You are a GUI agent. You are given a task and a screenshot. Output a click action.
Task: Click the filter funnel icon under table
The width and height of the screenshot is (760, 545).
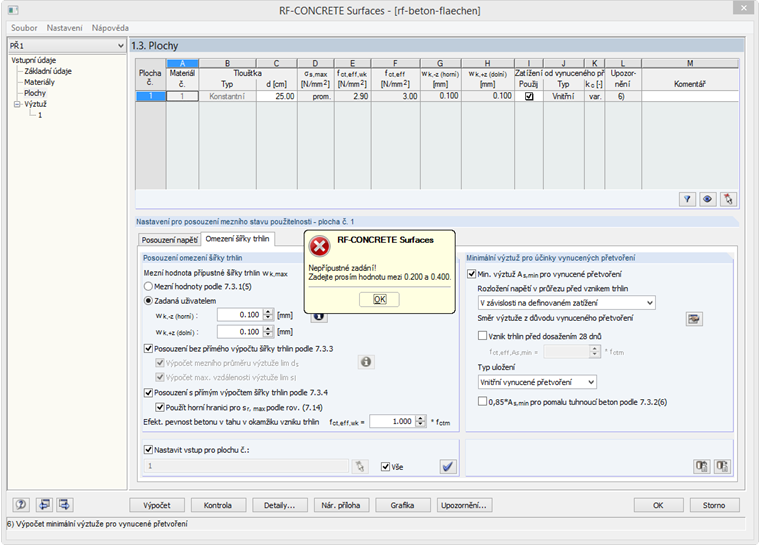pyautogui.click(x=687, y=199)
